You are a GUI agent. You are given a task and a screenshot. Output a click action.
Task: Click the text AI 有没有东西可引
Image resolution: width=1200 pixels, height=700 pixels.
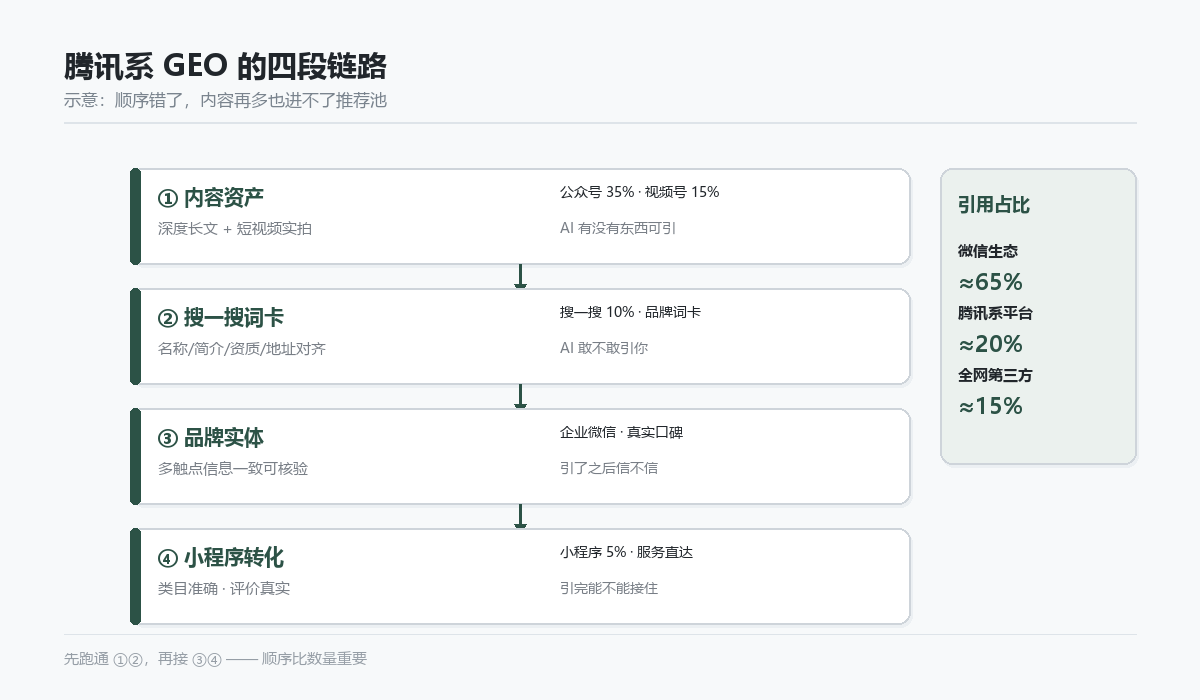coord(618,228)
